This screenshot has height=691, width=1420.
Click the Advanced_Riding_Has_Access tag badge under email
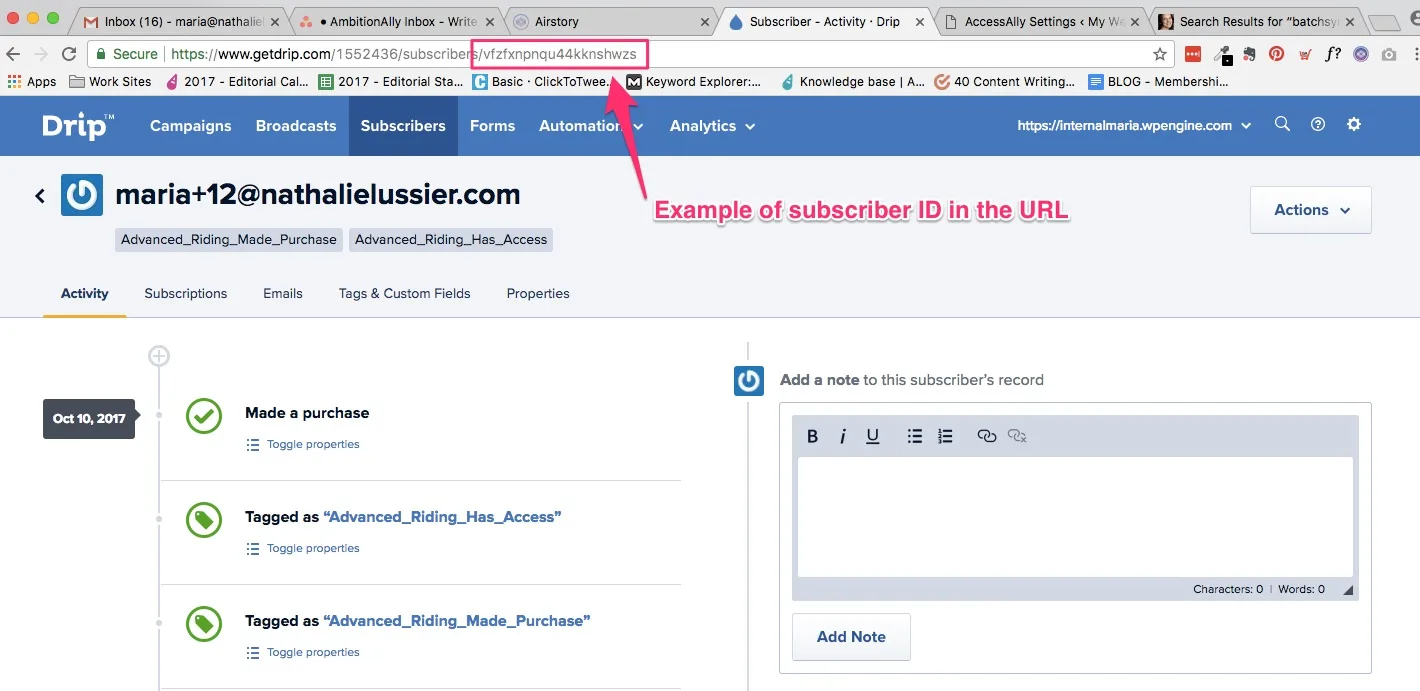point(451,239)
